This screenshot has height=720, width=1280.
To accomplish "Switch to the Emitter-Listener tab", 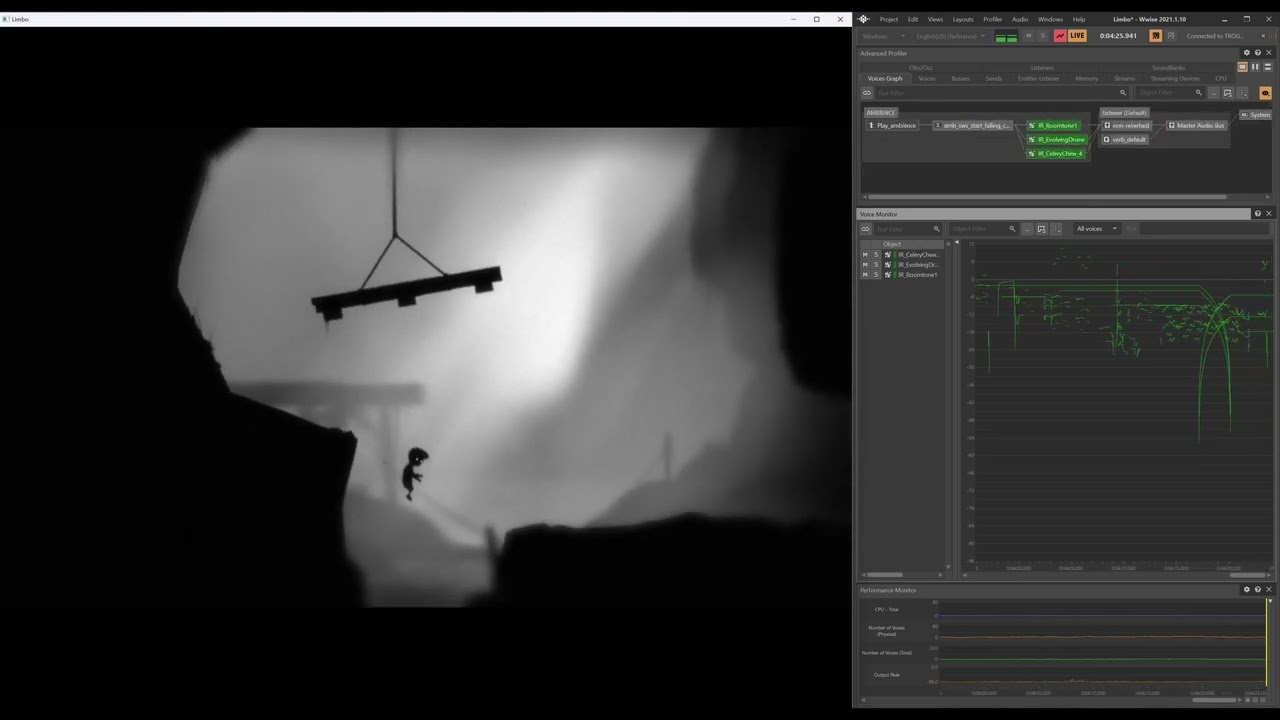I will click(x=1038, y=78).
